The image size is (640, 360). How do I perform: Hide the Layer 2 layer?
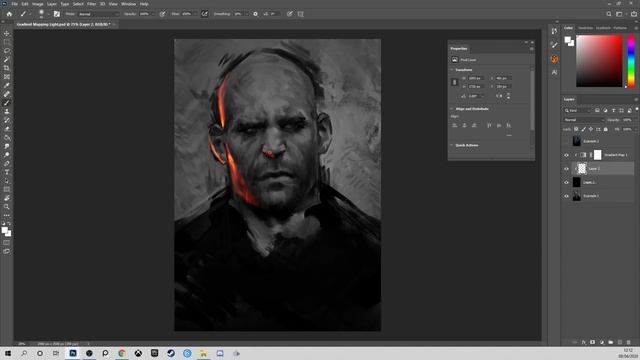tap(566, 169)
